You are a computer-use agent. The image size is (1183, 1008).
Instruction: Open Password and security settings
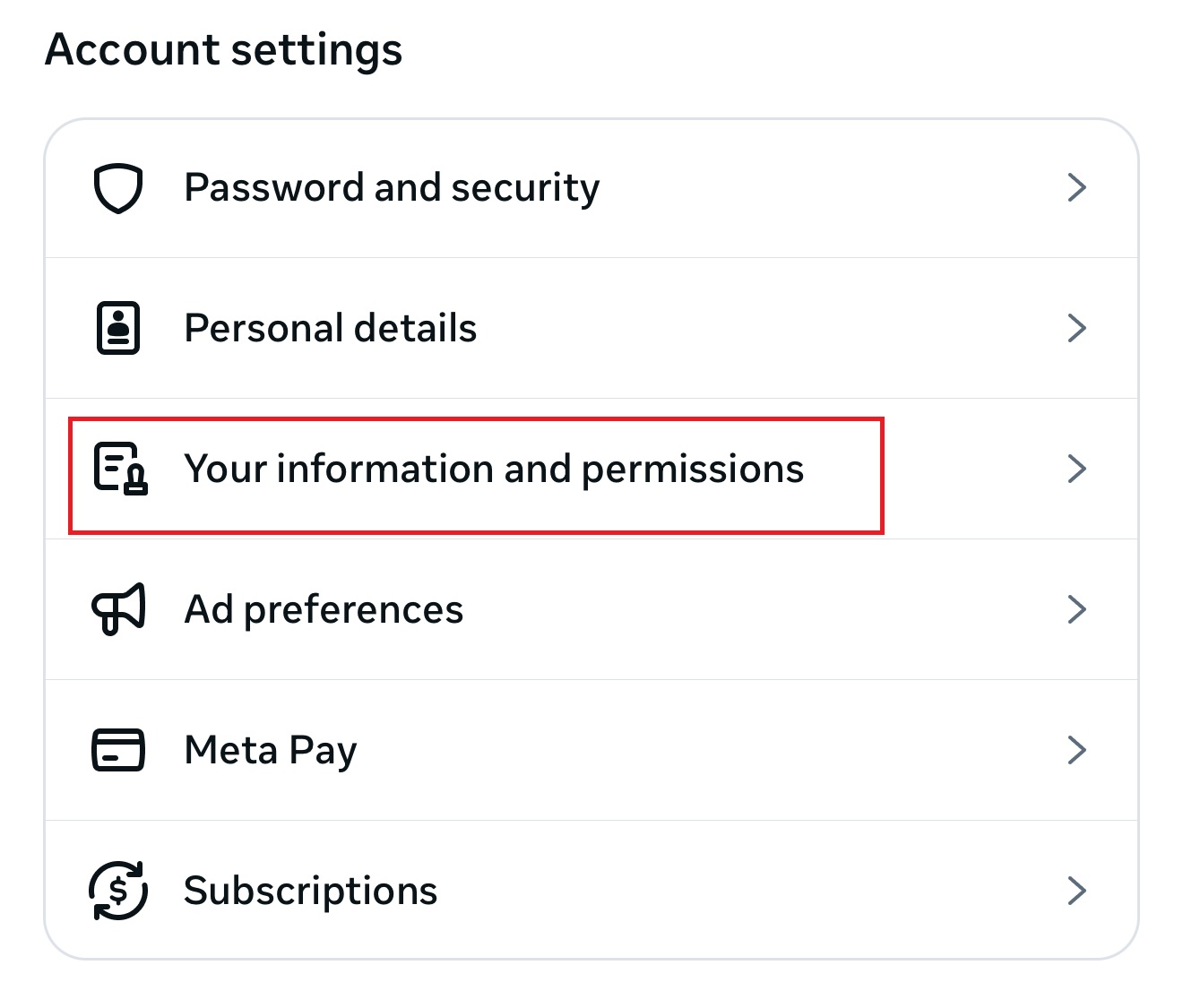pyautogui.click(x=392, y=188)
